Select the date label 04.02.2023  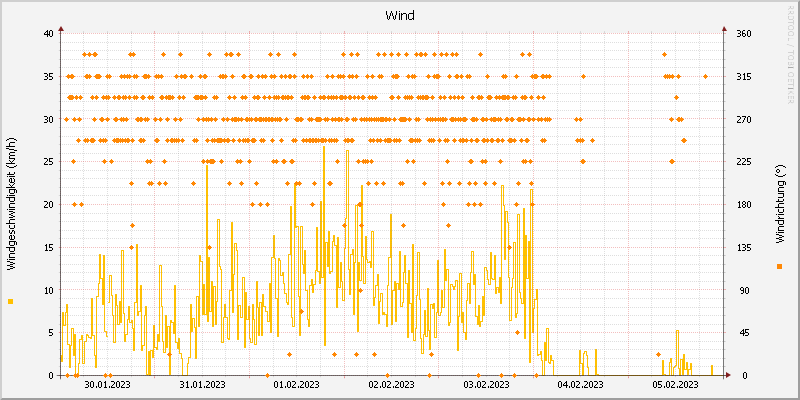(581, 385)
